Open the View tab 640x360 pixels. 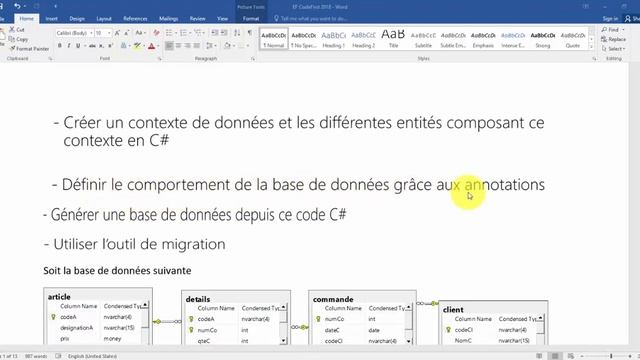click(x=222, y=18)
